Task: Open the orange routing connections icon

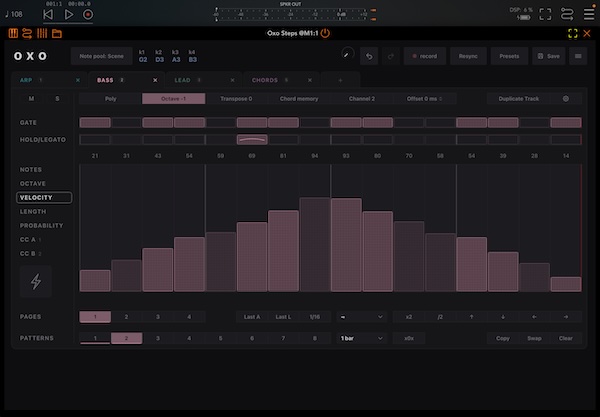Action: (27, 33)
